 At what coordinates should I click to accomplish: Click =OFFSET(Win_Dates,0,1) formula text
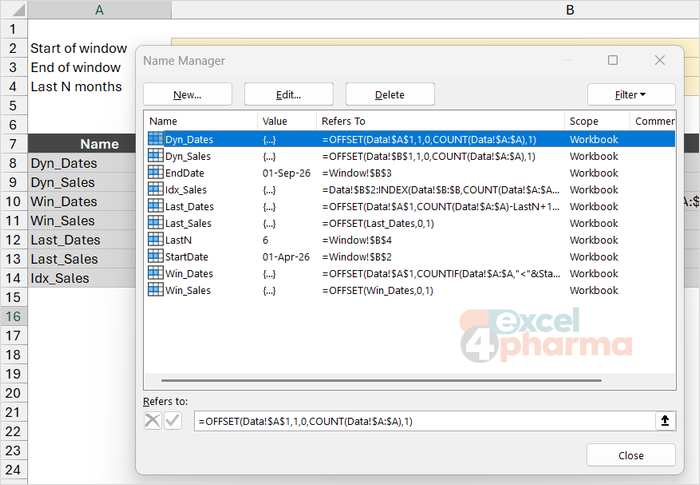pos(377,290)
